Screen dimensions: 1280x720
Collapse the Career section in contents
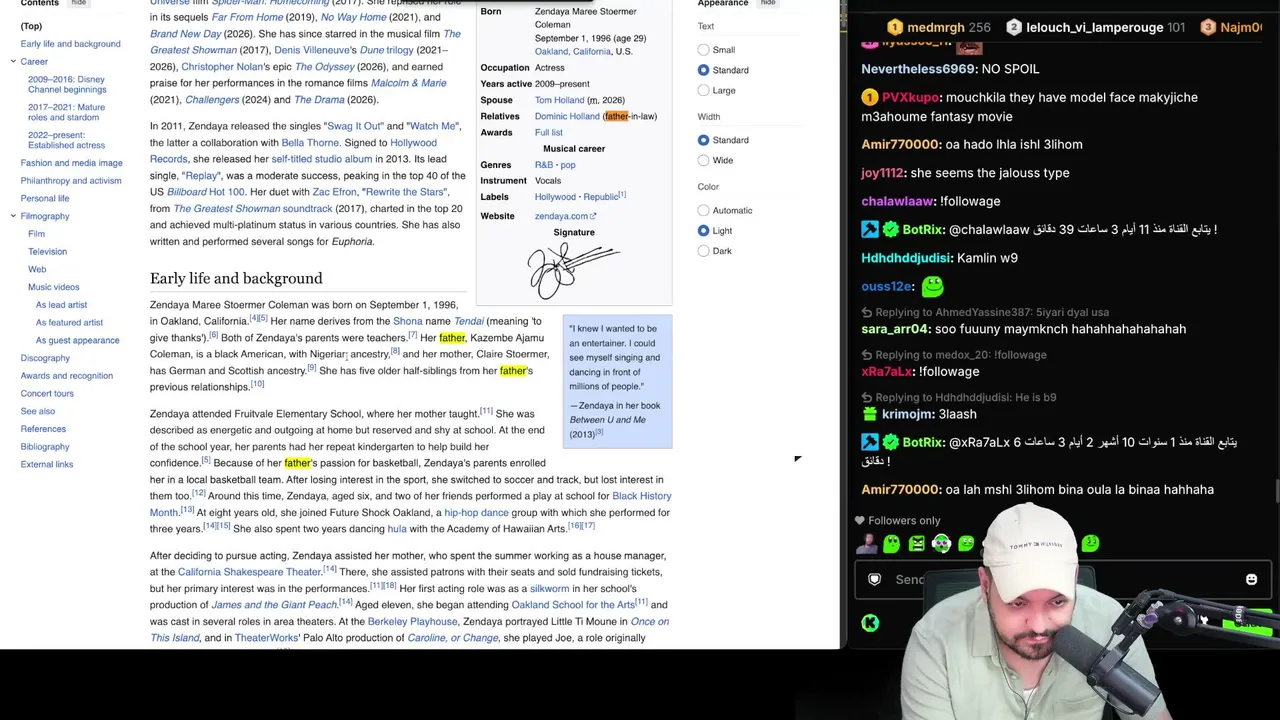pos(13,62)
